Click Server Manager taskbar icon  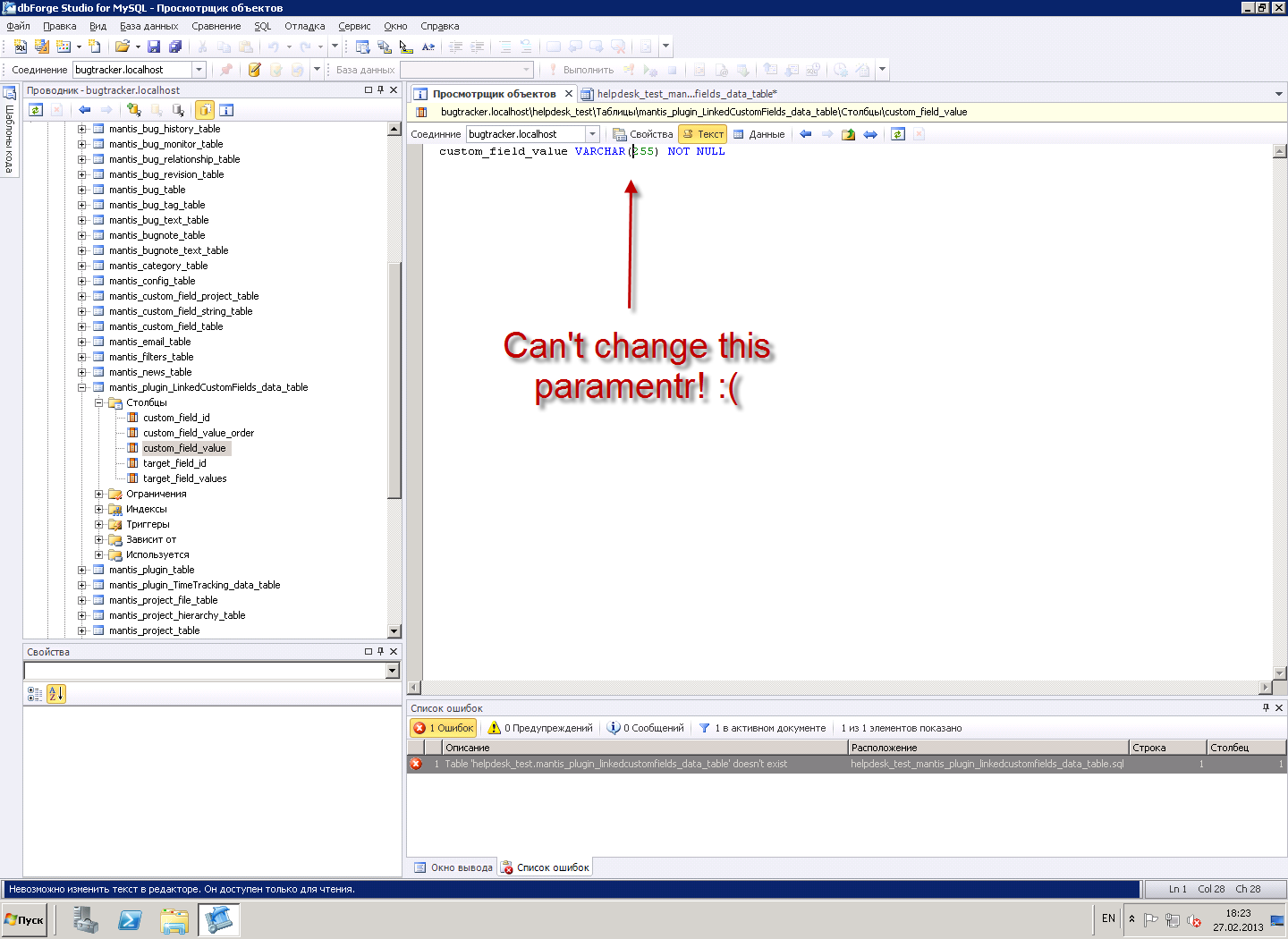86,919
